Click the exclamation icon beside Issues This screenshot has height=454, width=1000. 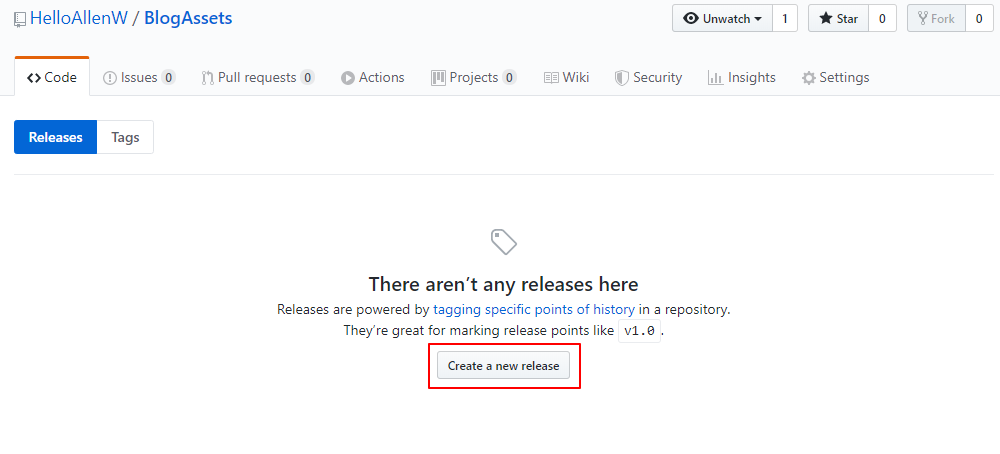(x=110, y=78)
